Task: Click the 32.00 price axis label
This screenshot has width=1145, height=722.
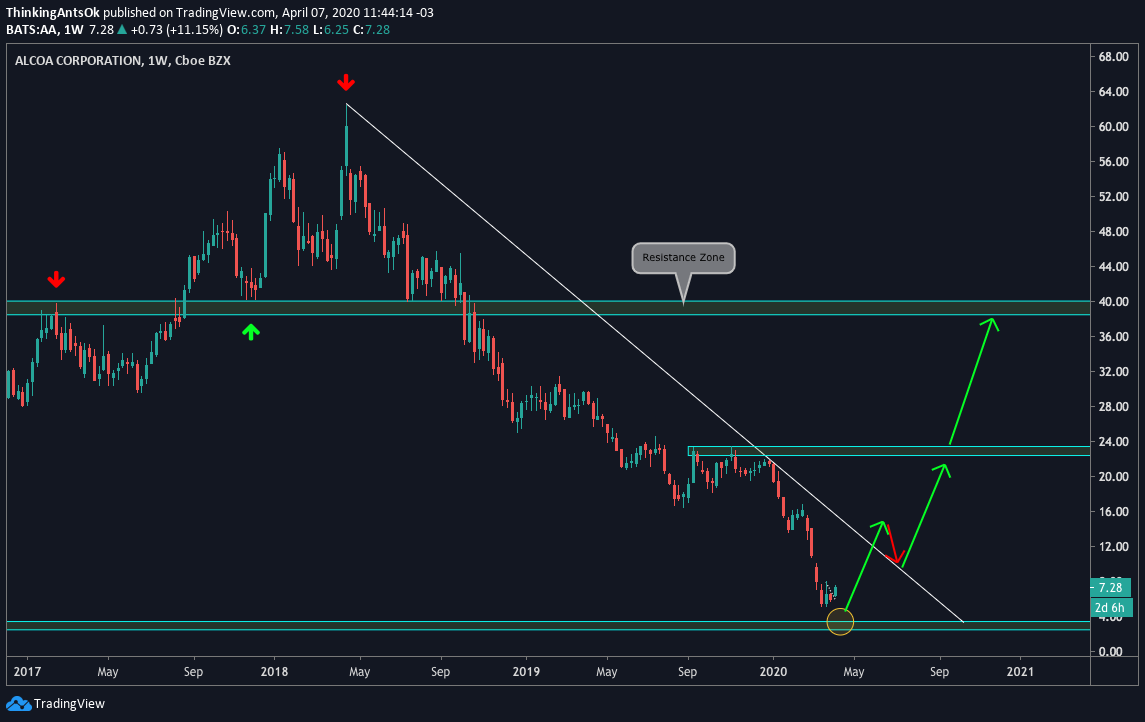Action: pos(1114,372)
